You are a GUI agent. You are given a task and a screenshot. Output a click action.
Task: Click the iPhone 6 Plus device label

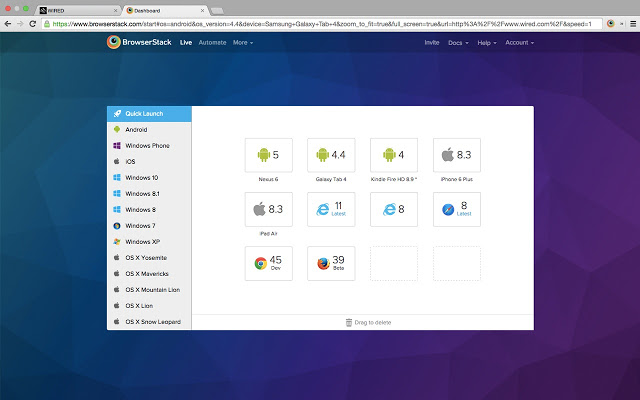[x=457, y=179]
